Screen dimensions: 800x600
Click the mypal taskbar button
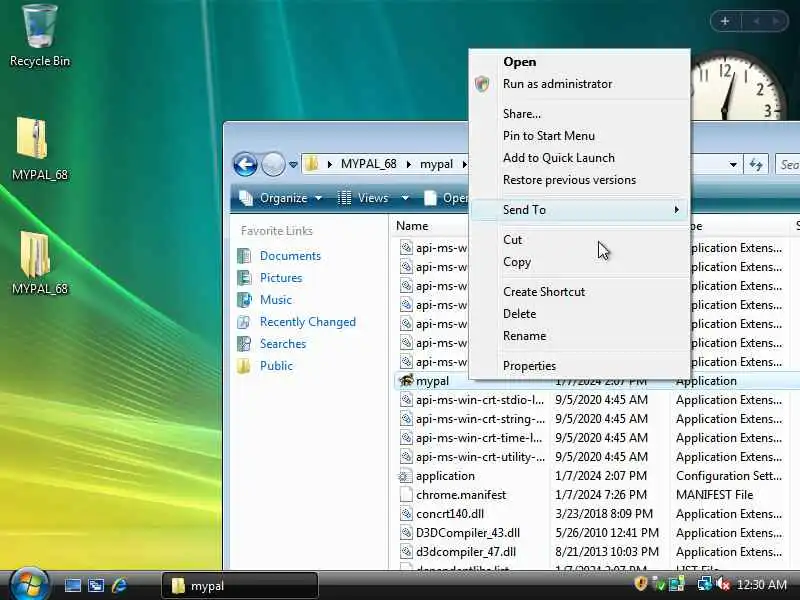240,586
